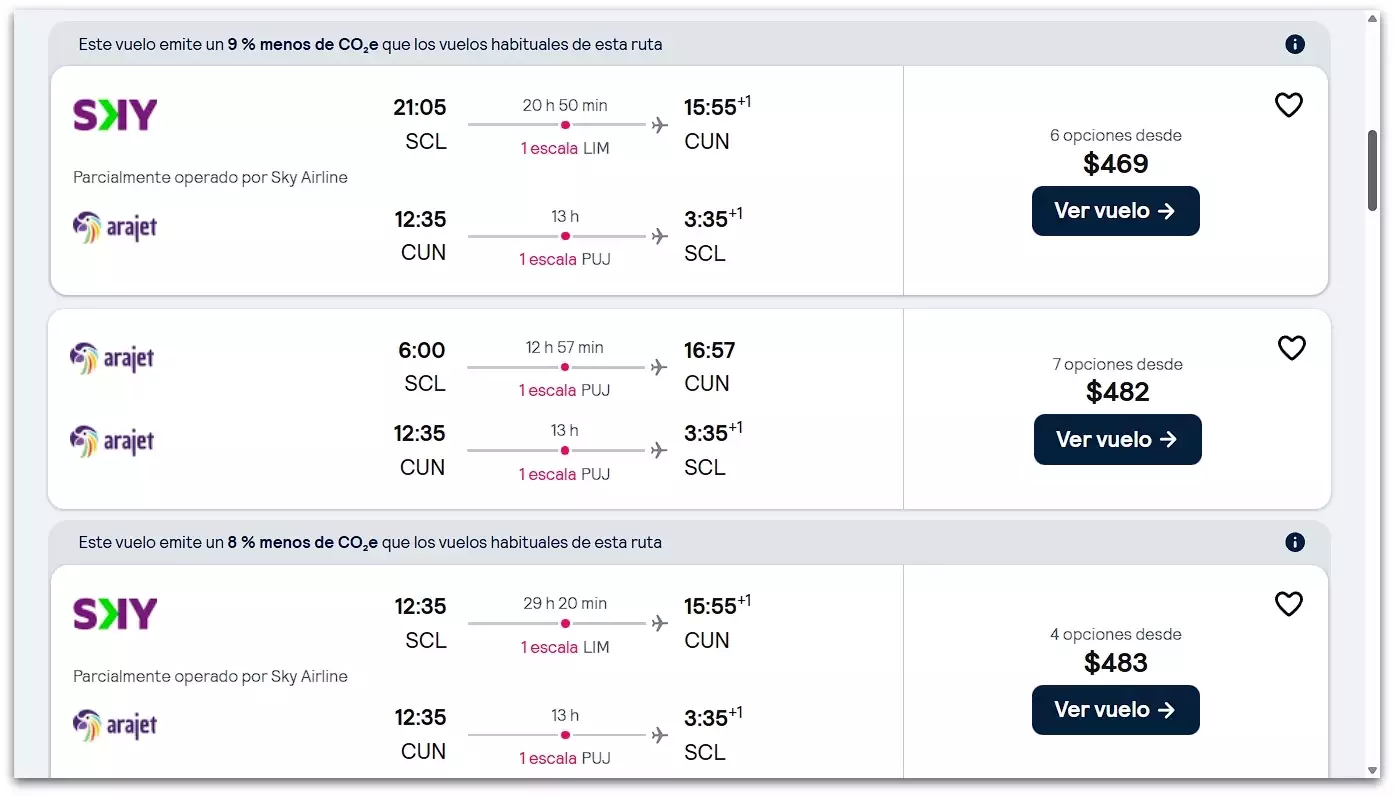Click the scrollbar down arrow
This screenshot has height=796, width=1394.
[1372, 770]
